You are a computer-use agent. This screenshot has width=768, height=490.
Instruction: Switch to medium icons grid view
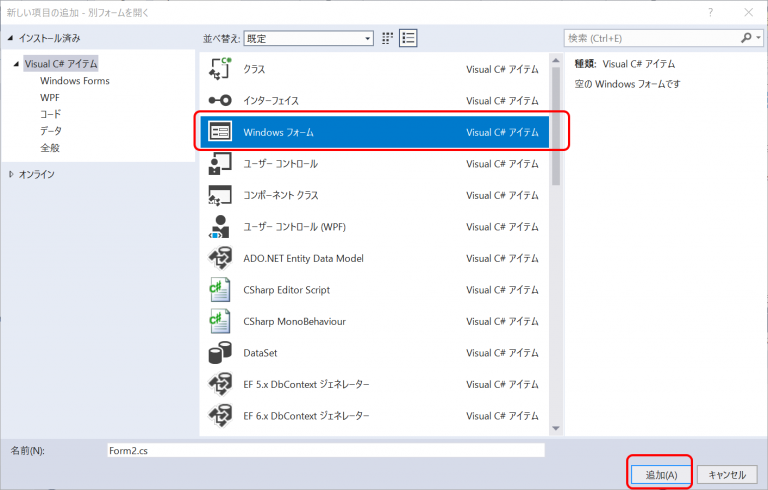click(387, 38)
